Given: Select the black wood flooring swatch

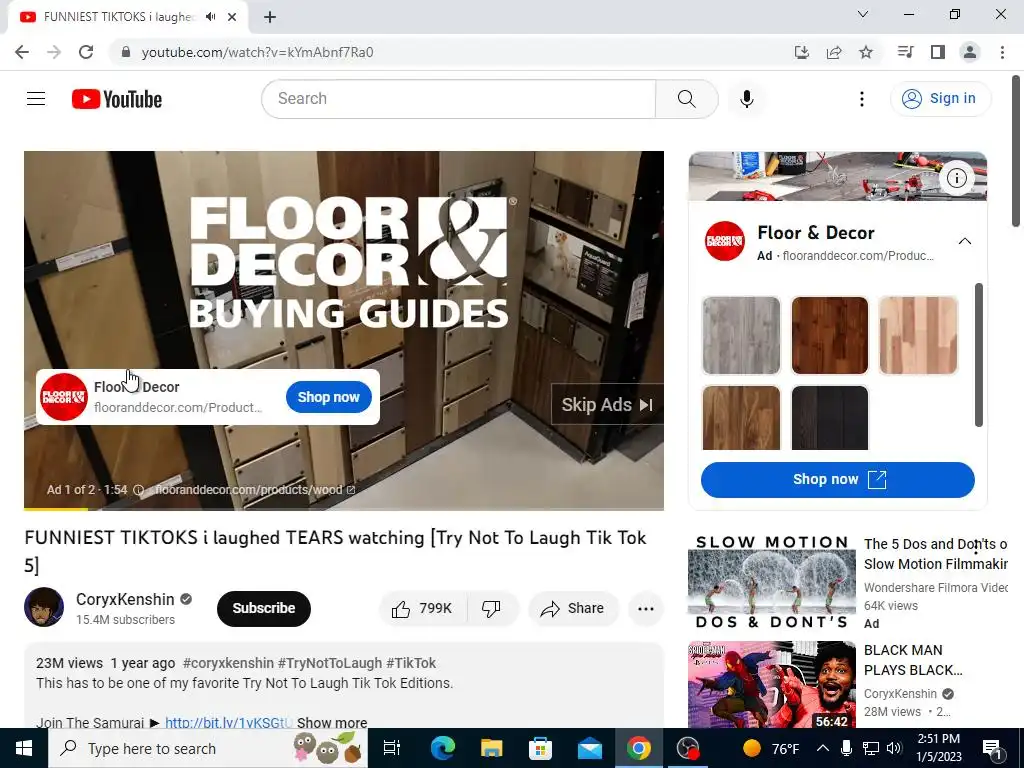Looking at the screenshot, I should 830,418.
